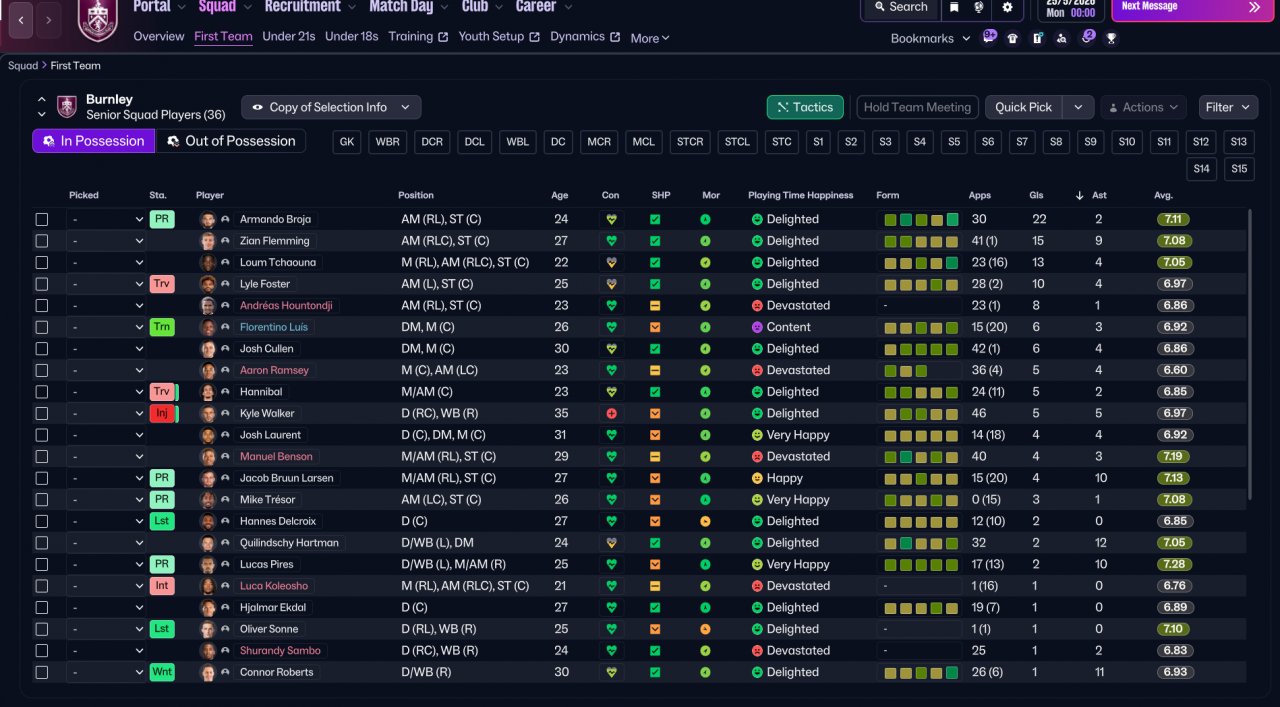Click the Tactics button
This screenshot has height=707, width=1280.
point(805,107)
